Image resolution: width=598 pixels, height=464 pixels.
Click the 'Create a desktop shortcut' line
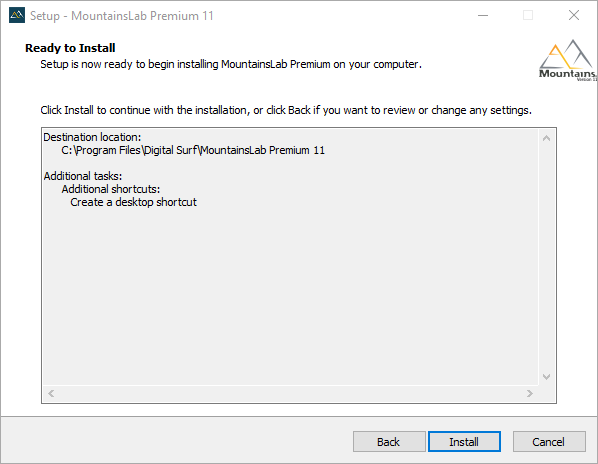(x=133, y=202)
